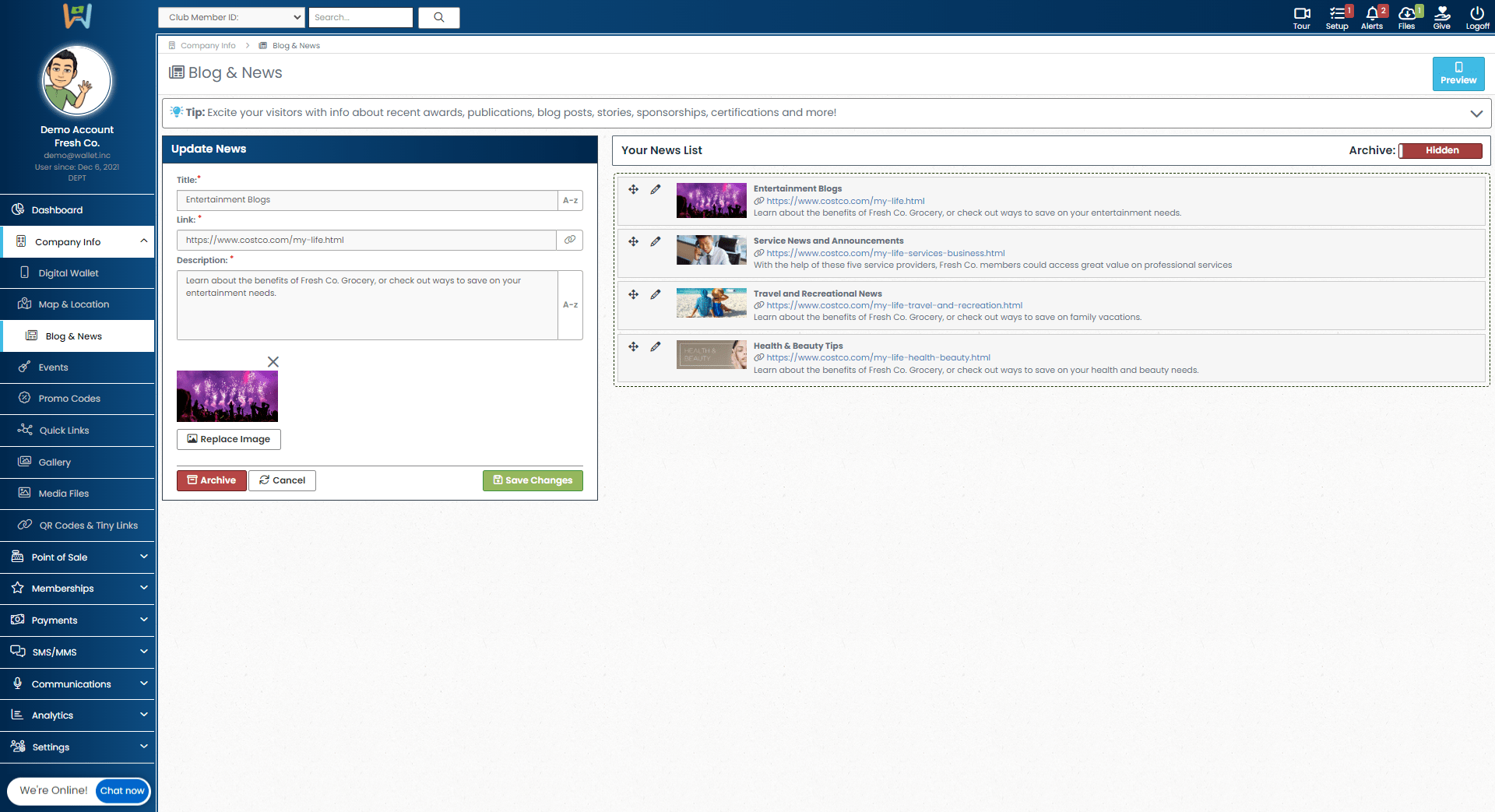The height and width of the screenshot is (812, 1495).
Task: Click the Save Changes button
Action: coord(533,480)
